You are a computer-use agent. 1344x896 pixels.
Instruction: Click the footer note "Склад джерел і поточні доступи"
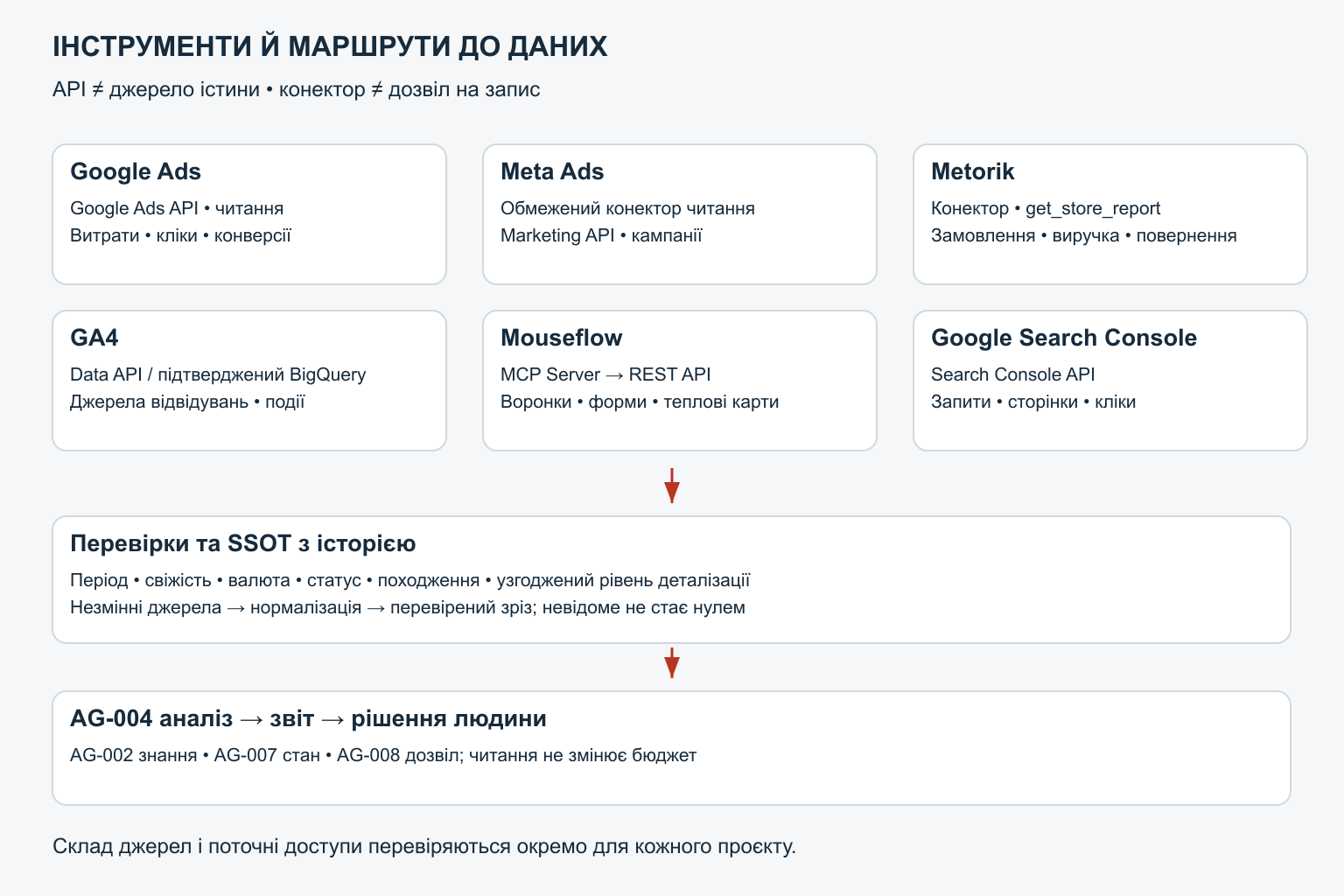tap(424, 847)
